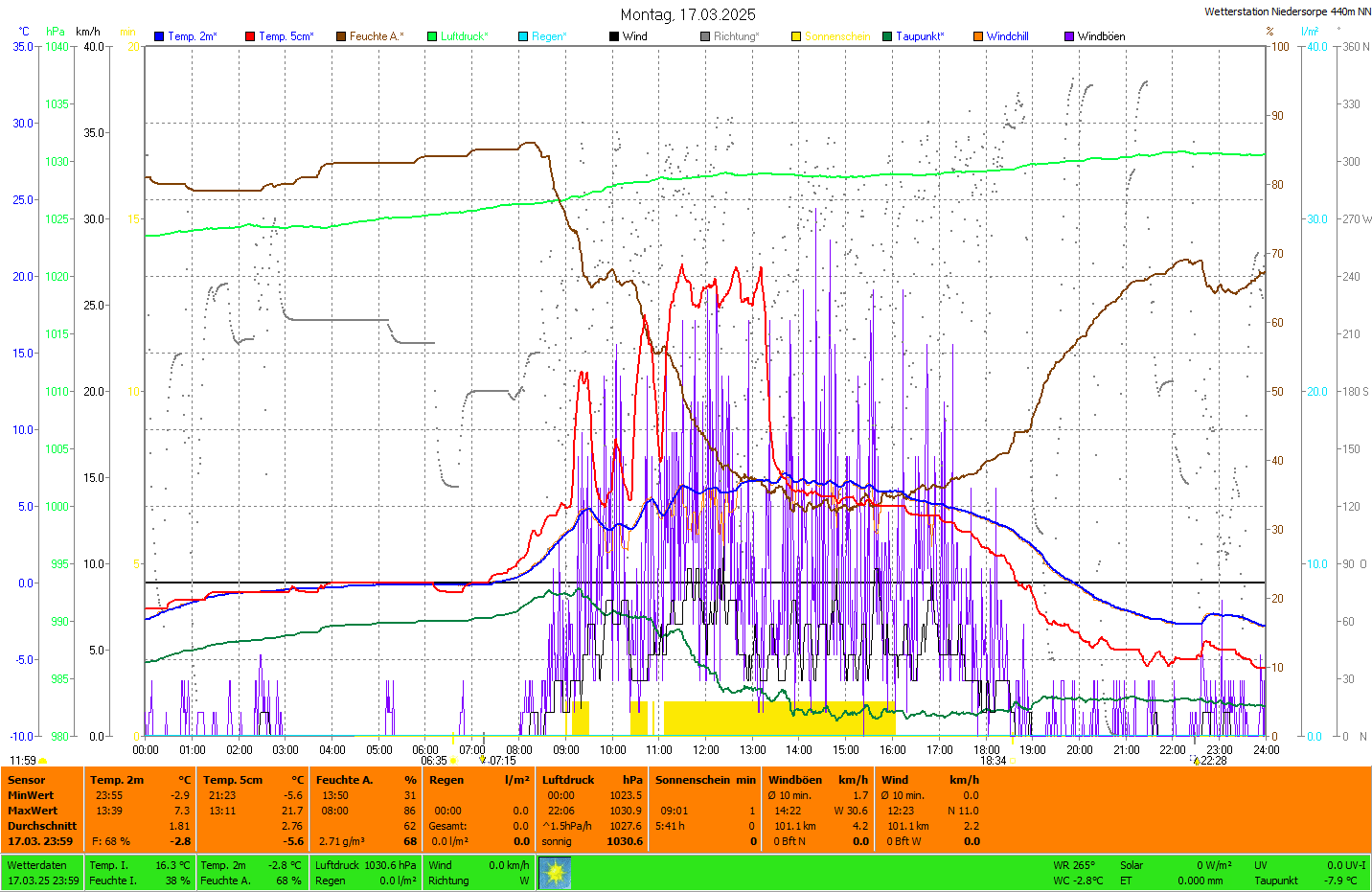Image resolution: width=1372 pixels, height=892 pixels.
Task: Click the Wetterstation Niedersorpe 440m NN label
Action: point(1287,12)
